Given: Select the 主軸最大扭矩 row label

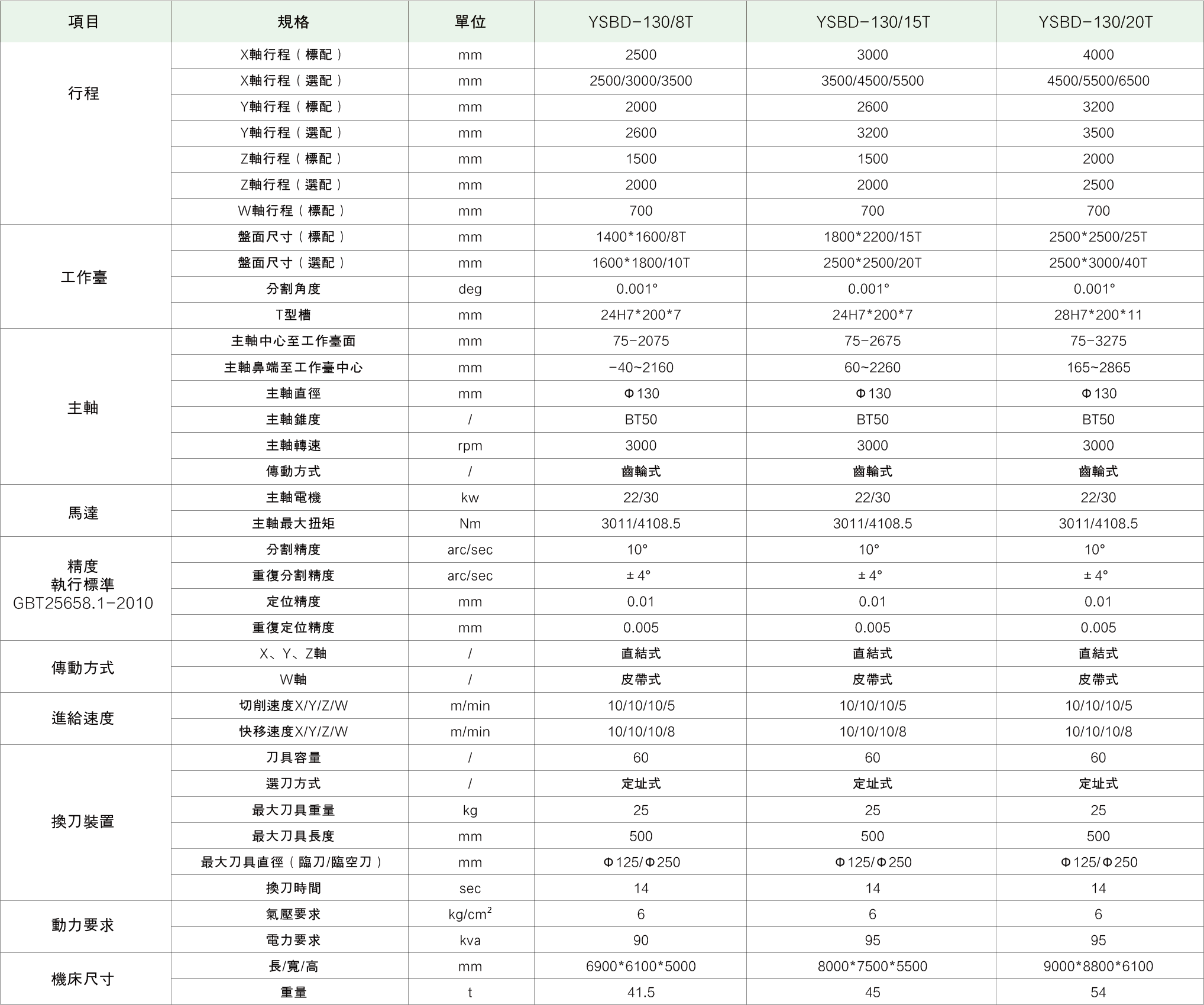Looking at the screenshot, I should click(293, 523).
